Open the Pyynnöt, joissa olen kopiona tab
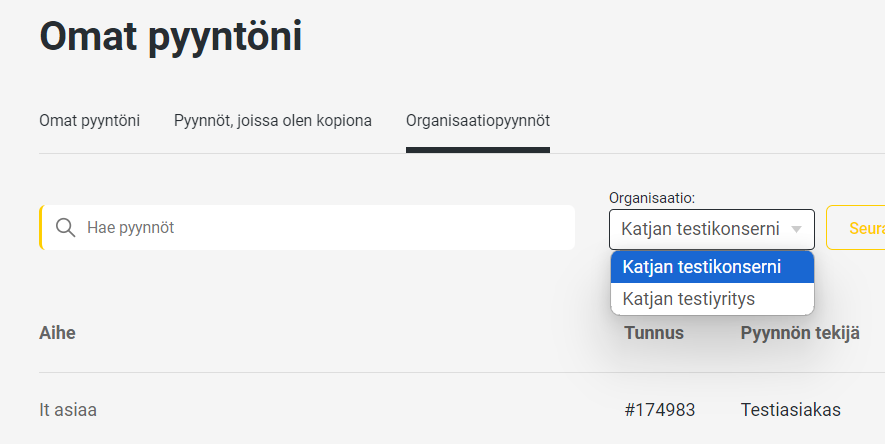The image size is (885, 444). pyautogui.click(x=273, y=120)
